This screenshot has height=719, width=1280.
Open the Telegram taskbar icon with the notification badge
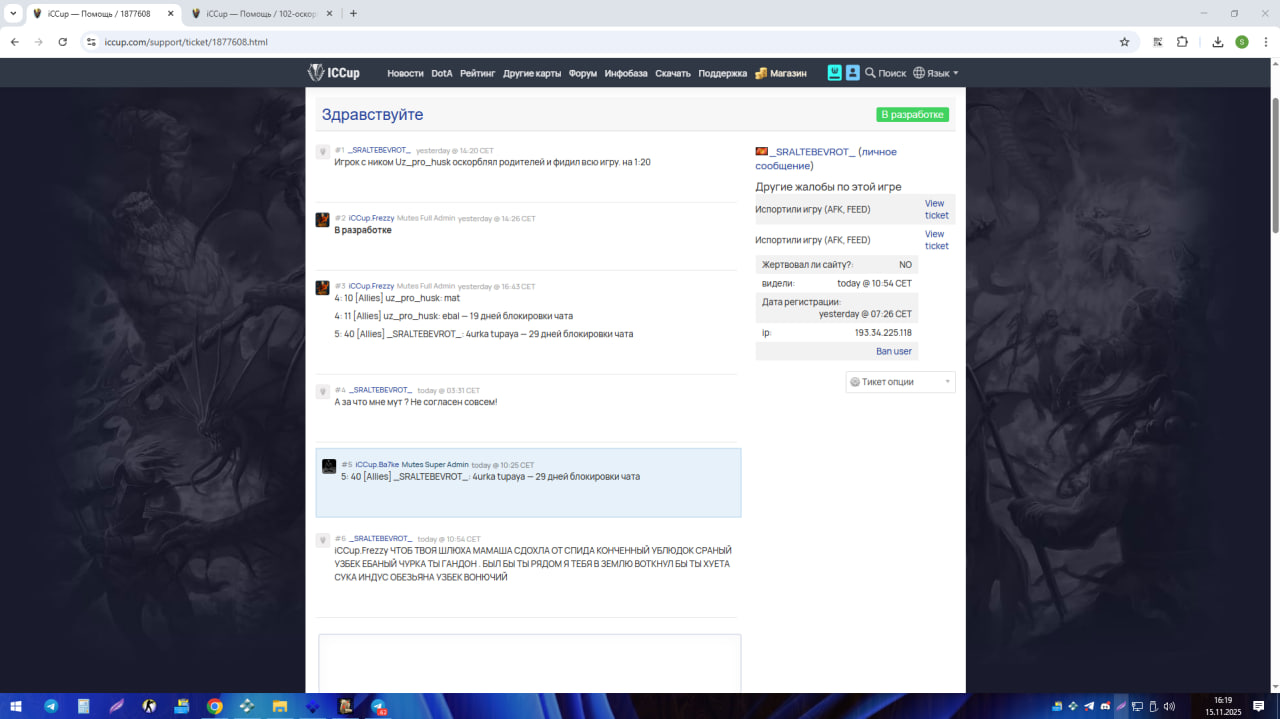tap(379, 706)
